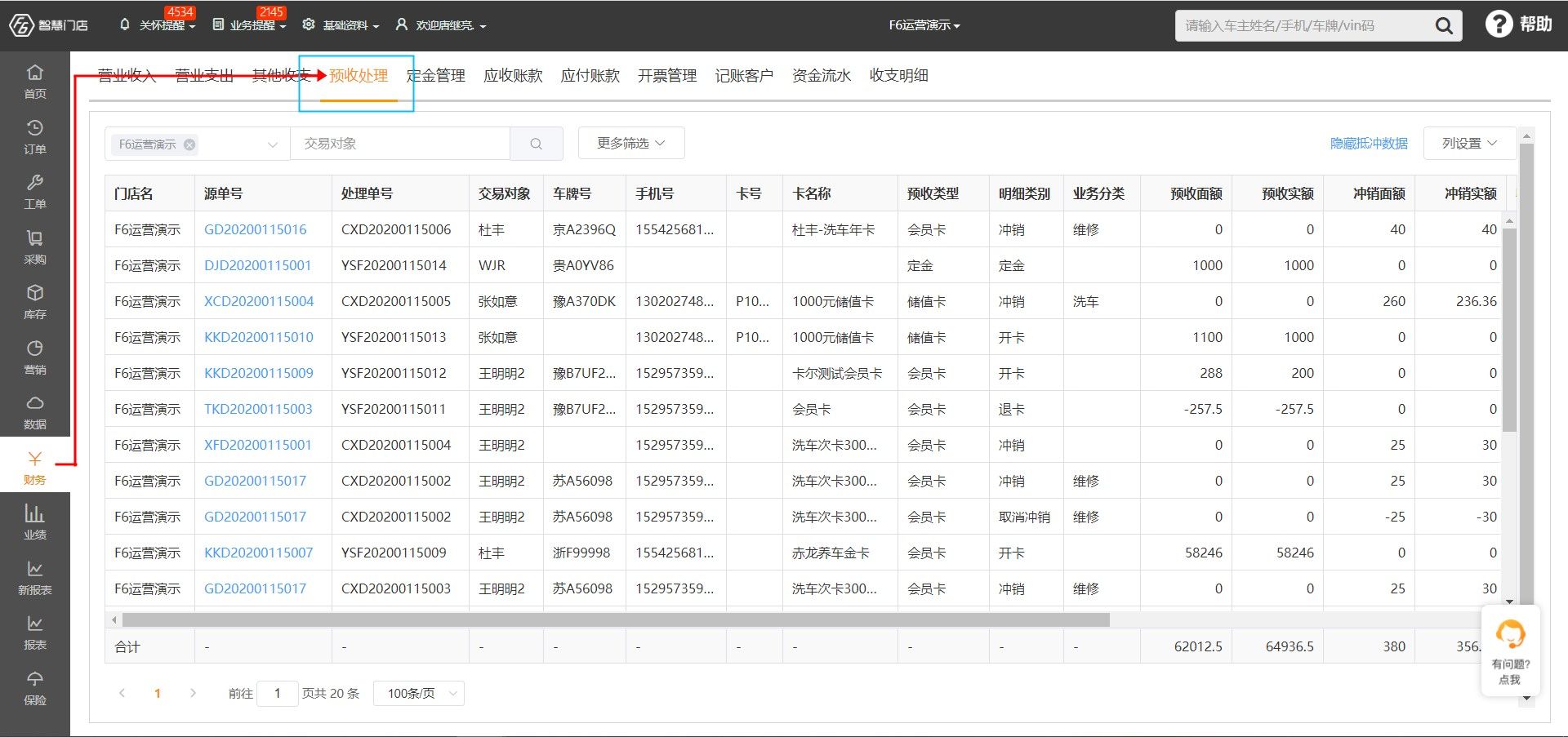Open the 新报表 new reports sidebar icon
The image size is (1568, 737).
tap(35, 577)
